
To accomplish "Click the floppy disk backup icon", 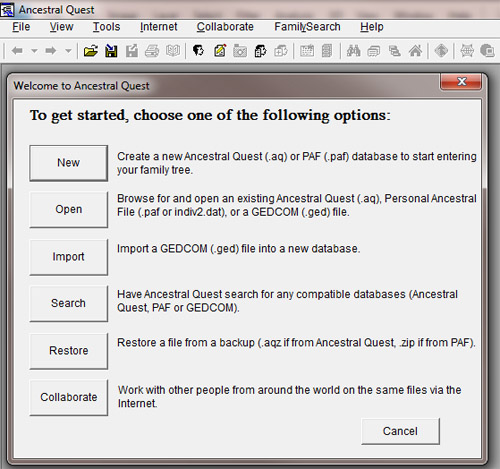I will tap(111, 51).
